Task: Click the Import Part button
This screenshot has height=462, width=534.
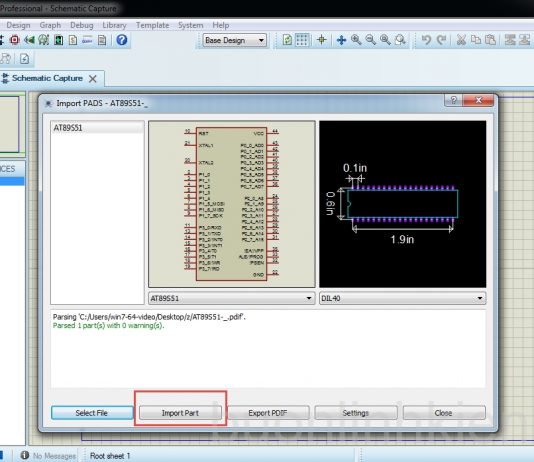Action: pos(180,413)
